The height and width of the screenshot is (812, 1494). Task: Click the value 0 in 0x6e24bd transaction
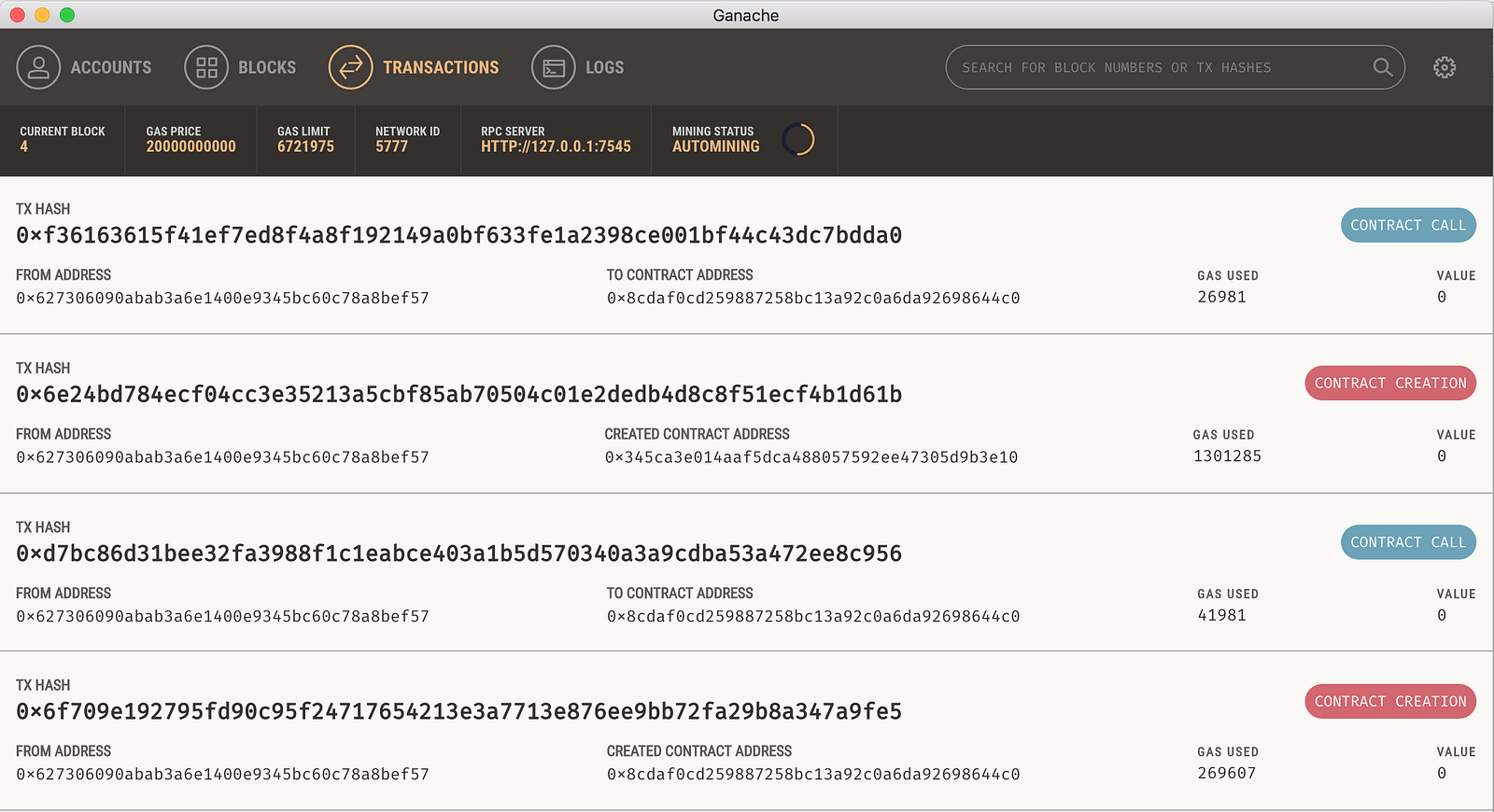pyautogui.click(x=1442, y=456)
